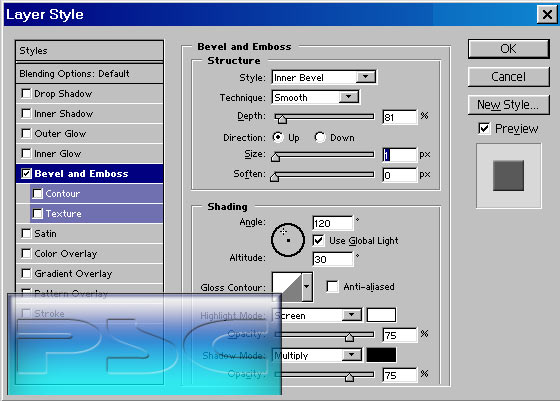Uncheck the Preview checkbox
The height and width of the screenshot is (401, 560).
click(484, 128)
